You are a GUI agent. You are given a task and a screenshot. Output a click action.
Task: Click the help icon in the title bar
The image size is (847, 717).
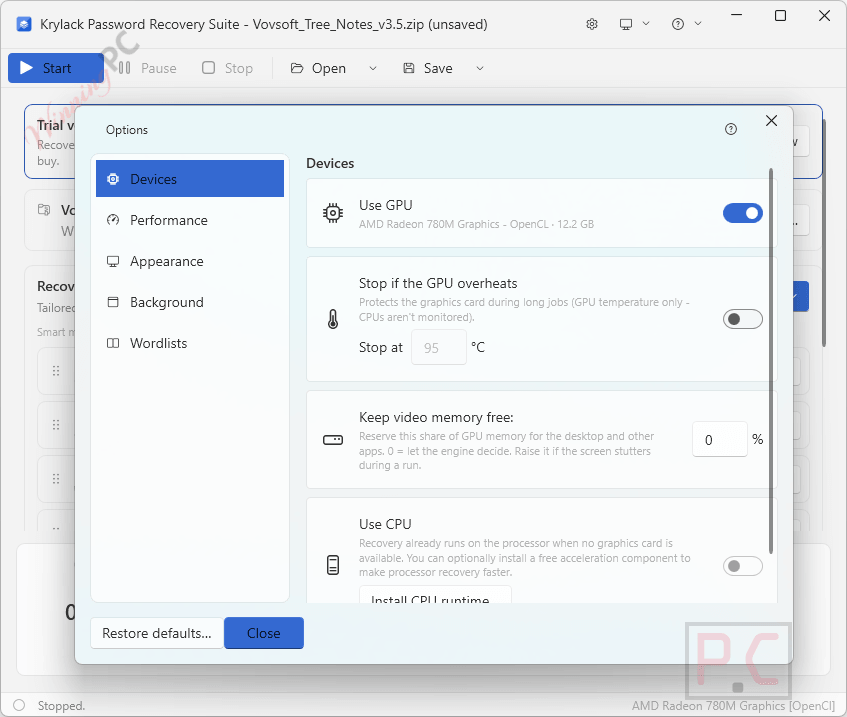pos(677,24)
